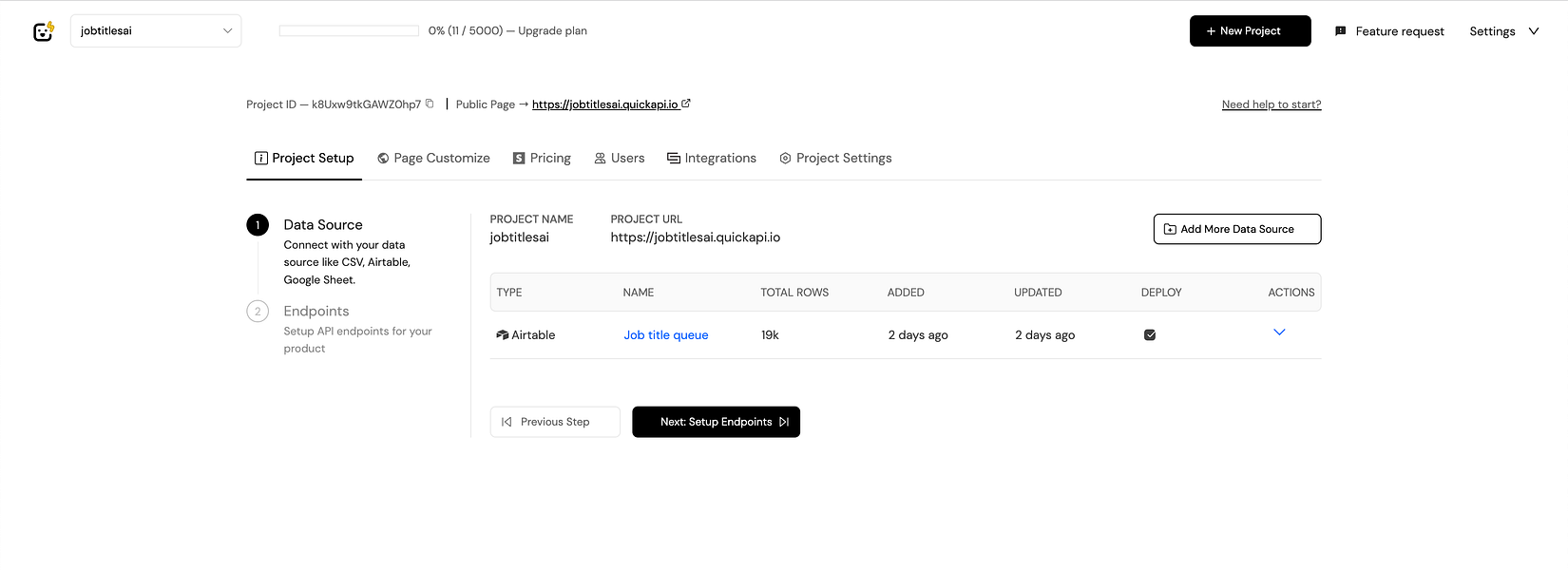This screenshot has width=1568, height=570.
Task: Open the Need help to start link
Action: (x=1272, y=104)
